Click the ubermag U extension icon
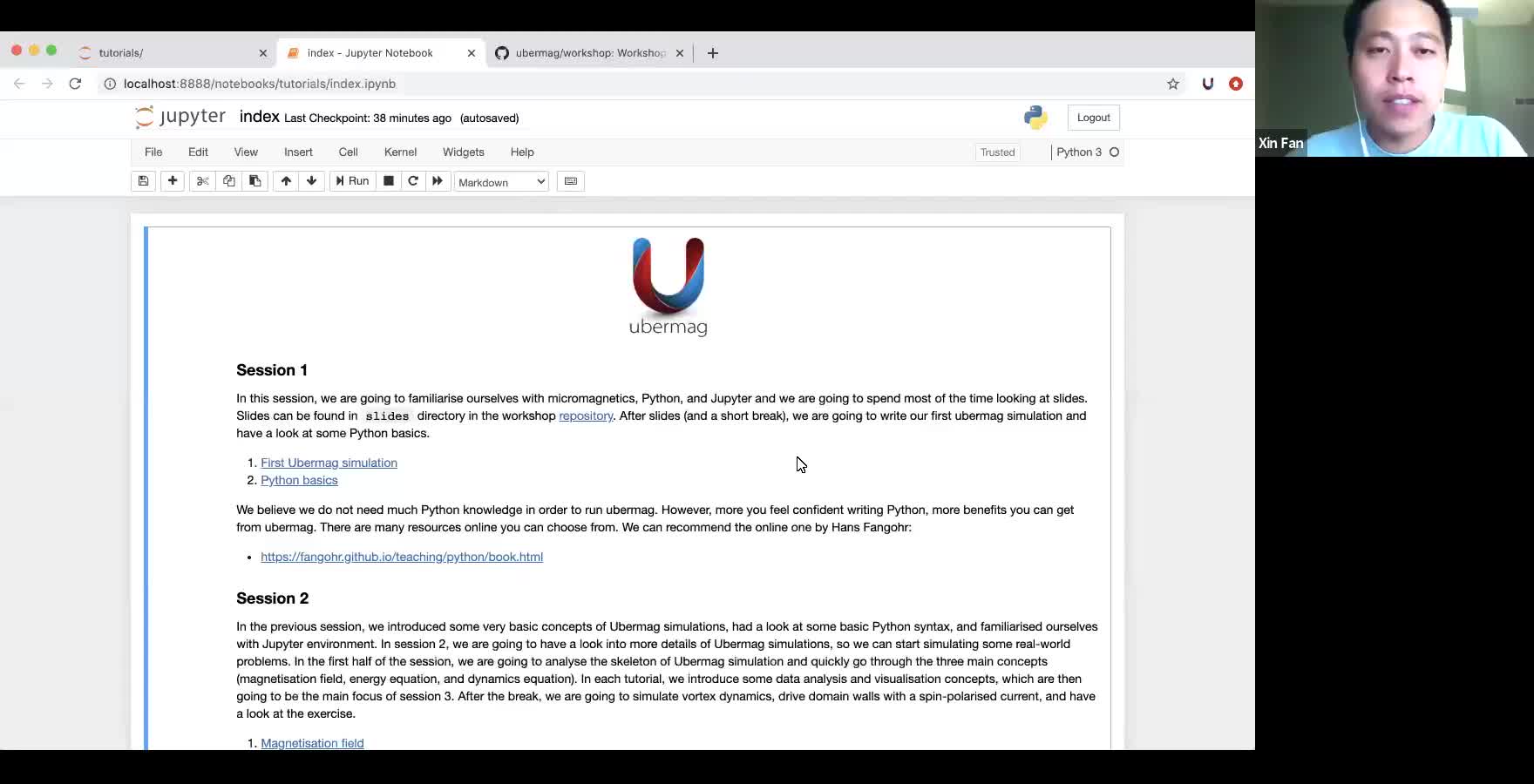The image size is (1534, 784). (x=1208, y=84)
